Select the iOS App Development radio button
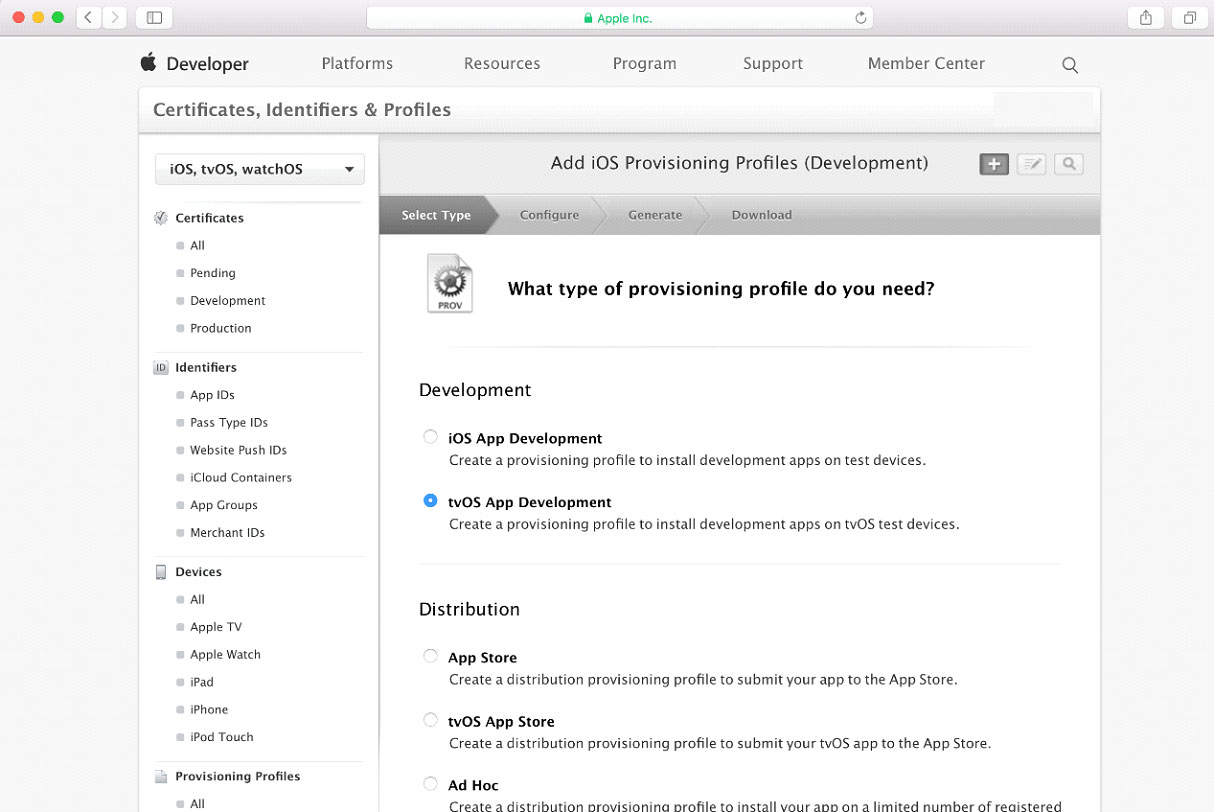The image size is (1214, 812). point(430,437)
